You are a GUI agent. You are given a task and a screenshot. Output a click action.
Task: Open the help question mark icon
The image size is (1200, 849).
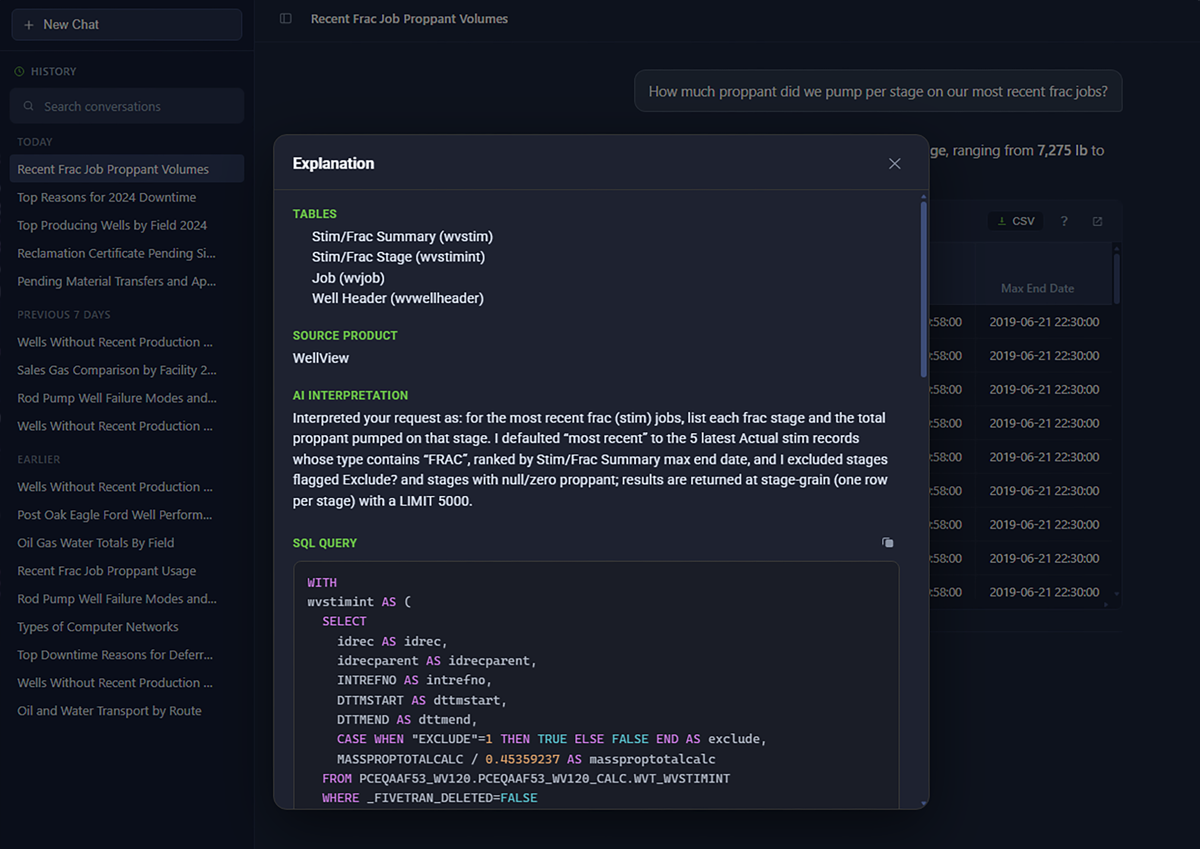(x=1064, y=221)
